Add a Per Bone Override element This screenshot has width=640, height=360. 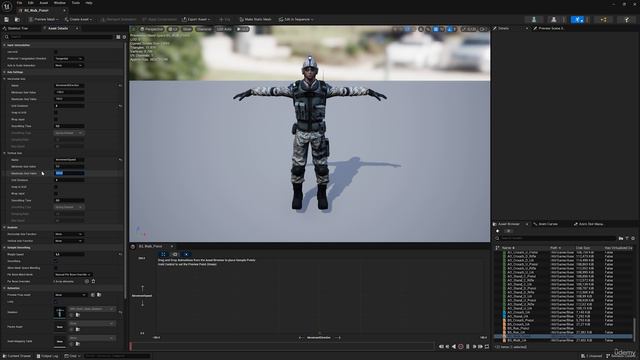pyautogui.click(x=87, y=281)
